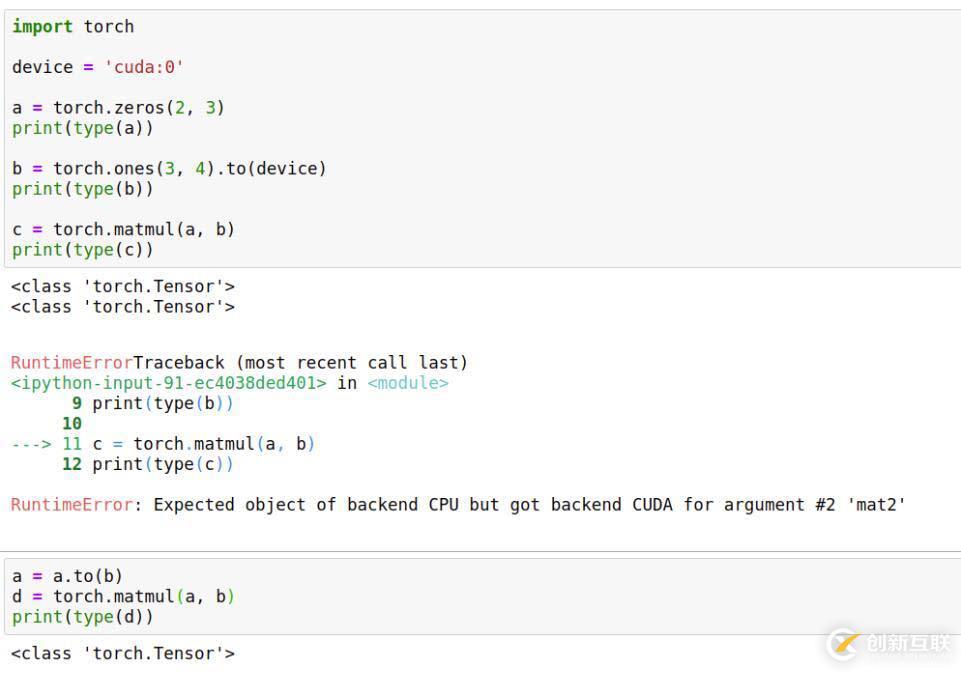Click print(type(c)) in the first cell

pyautogui.click(x=83, y=249)
